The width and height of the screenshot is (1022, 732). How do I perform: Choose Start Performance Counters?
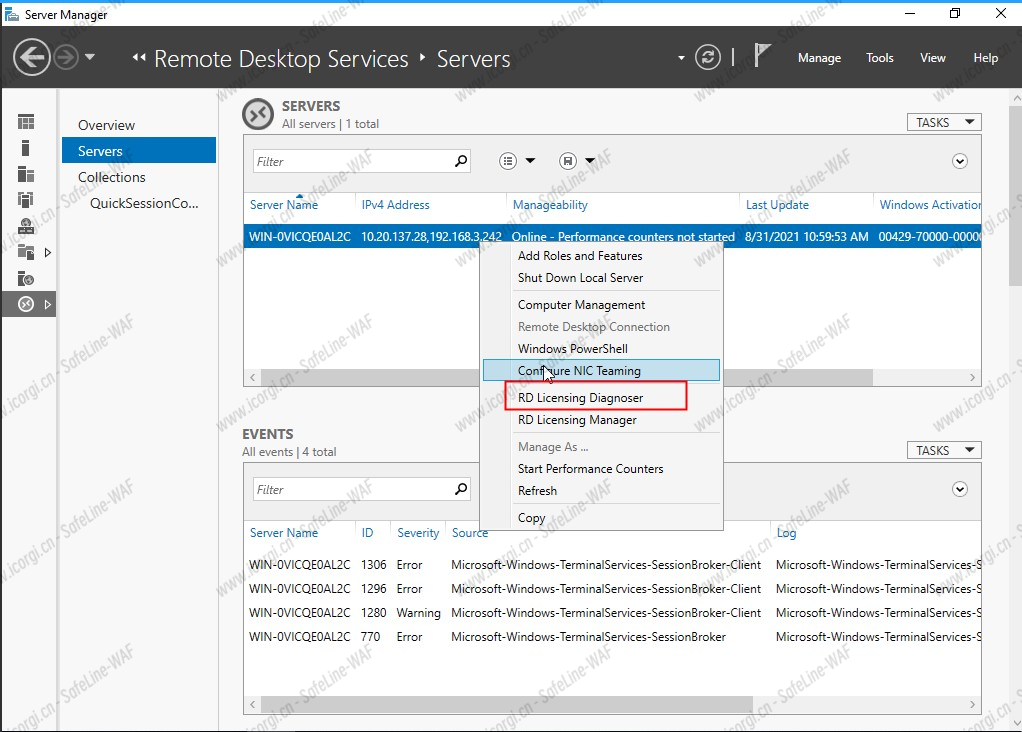coord(590,469)
